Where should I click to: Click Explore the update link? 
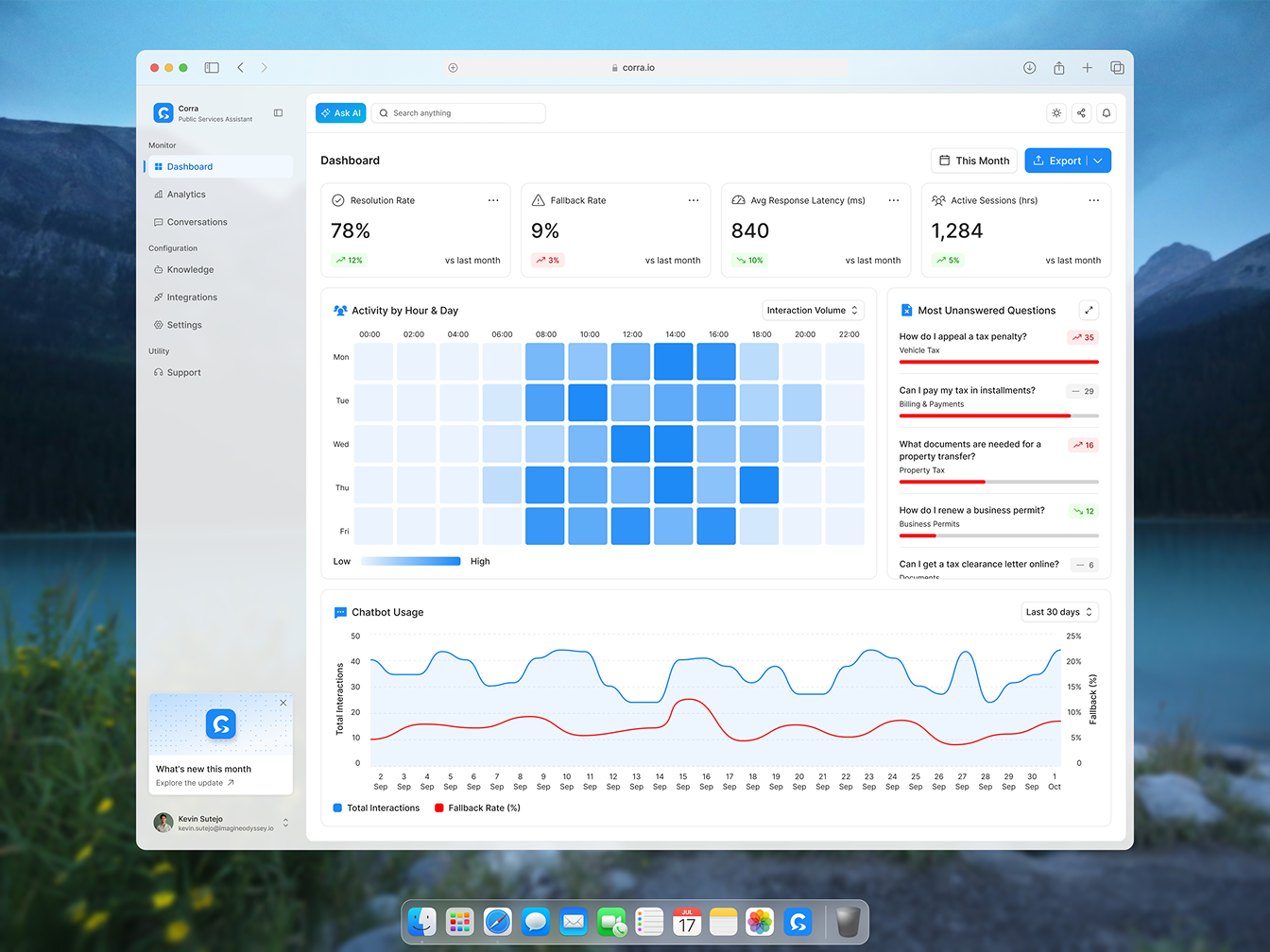[195, 783]
